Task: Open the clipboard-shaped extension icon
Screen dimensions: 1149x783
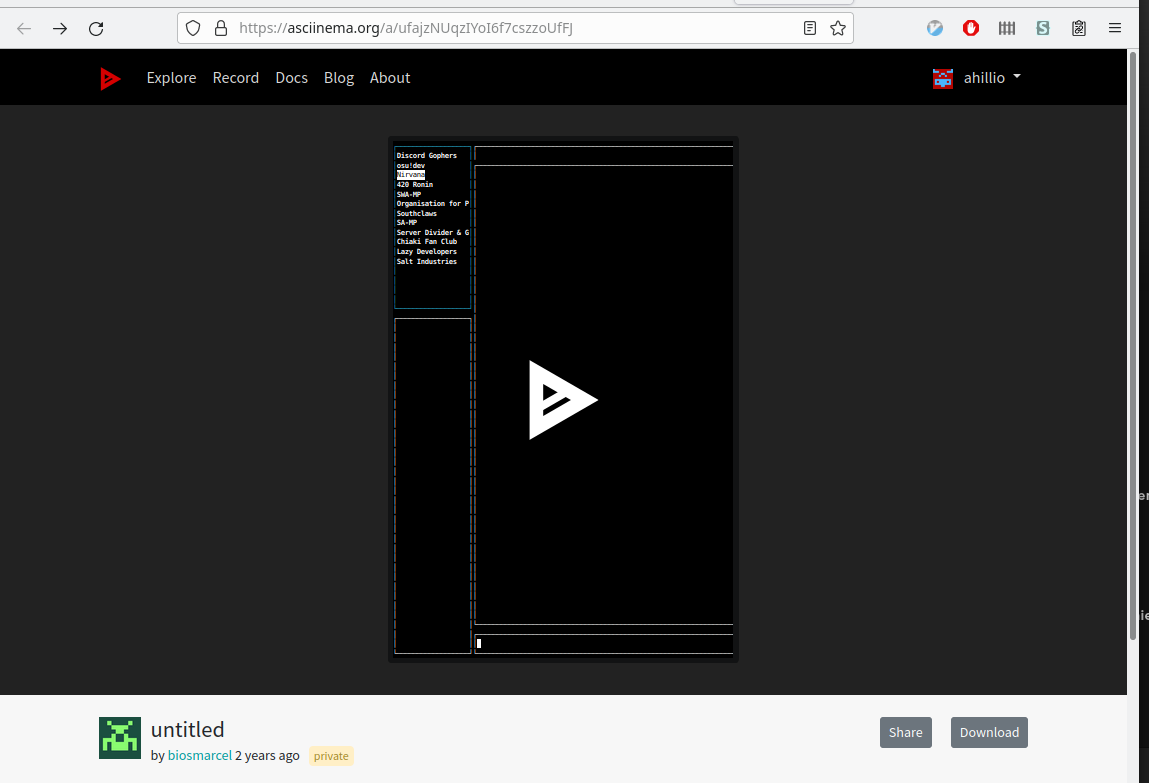Action: pos(1078,28)
